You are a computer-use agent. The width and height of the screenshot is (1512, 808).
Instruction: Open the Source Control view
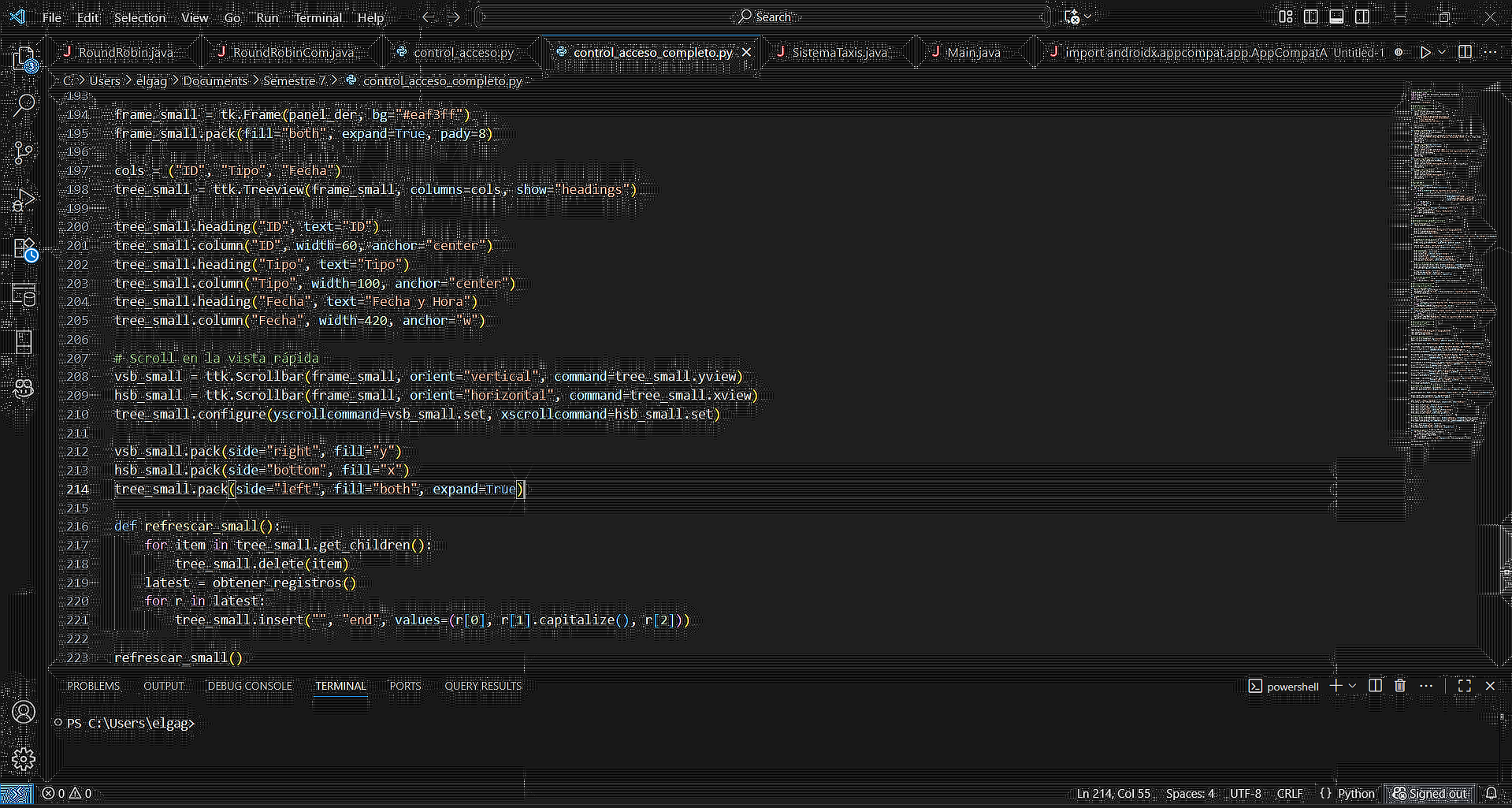tap(24, 152)
